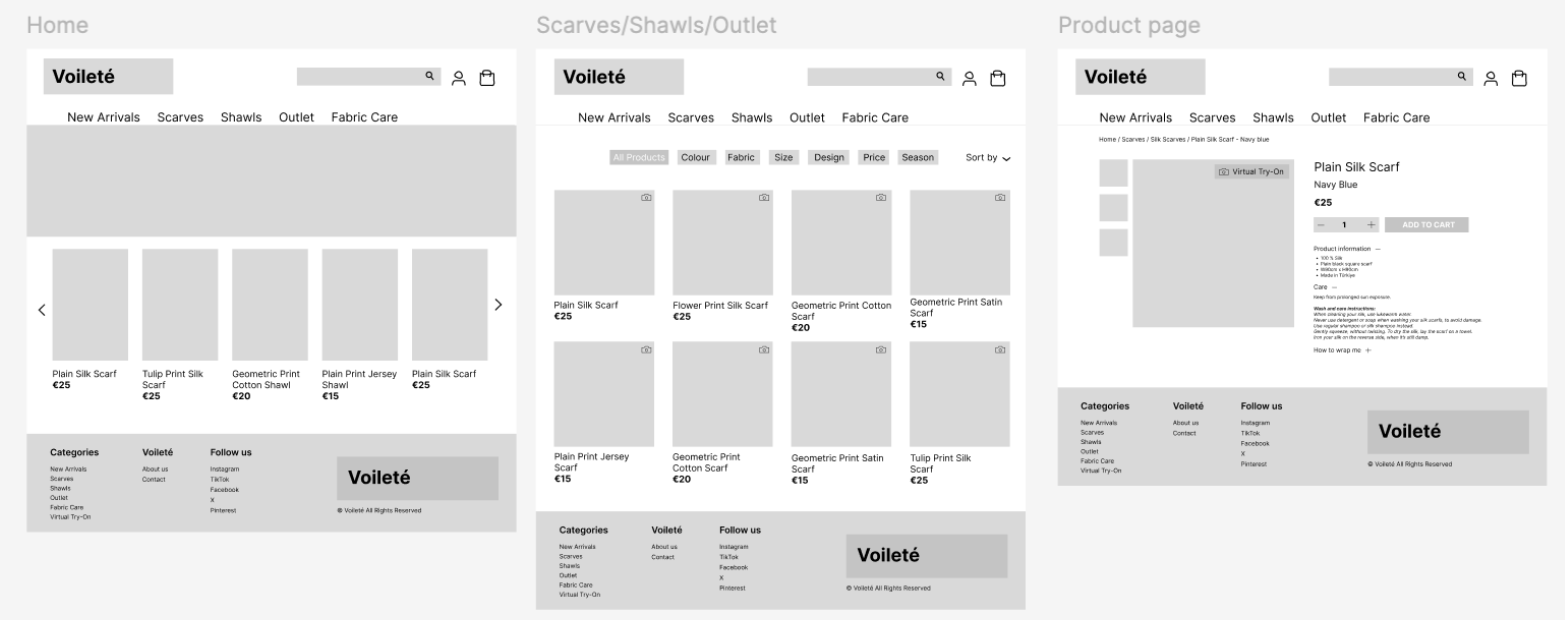Click the left carousel arrow on the Home page
Viewport: 1565px width, 620px height.
41,310
